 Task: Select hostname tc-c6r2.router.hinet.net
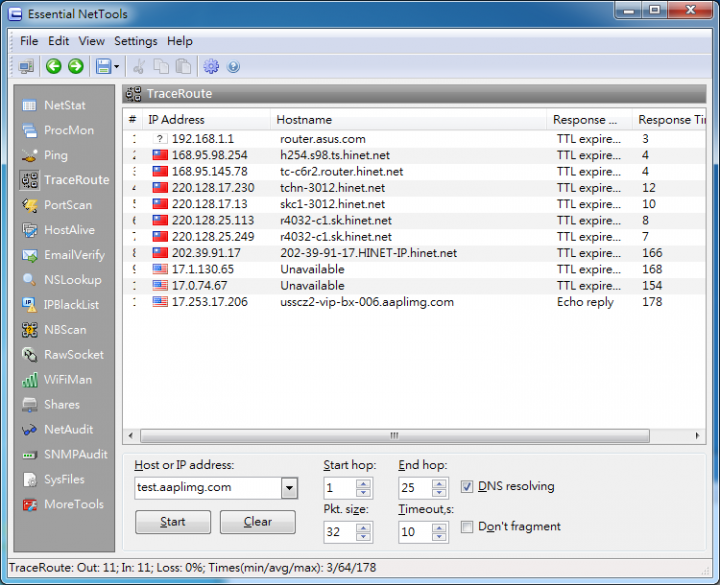coord(342,172)
